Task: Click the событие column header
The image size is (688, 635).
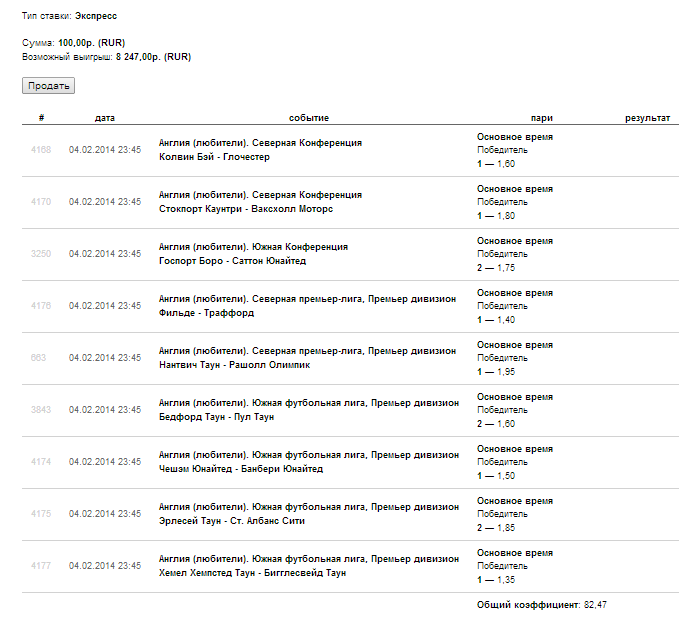Action: [x=309, y=118]
